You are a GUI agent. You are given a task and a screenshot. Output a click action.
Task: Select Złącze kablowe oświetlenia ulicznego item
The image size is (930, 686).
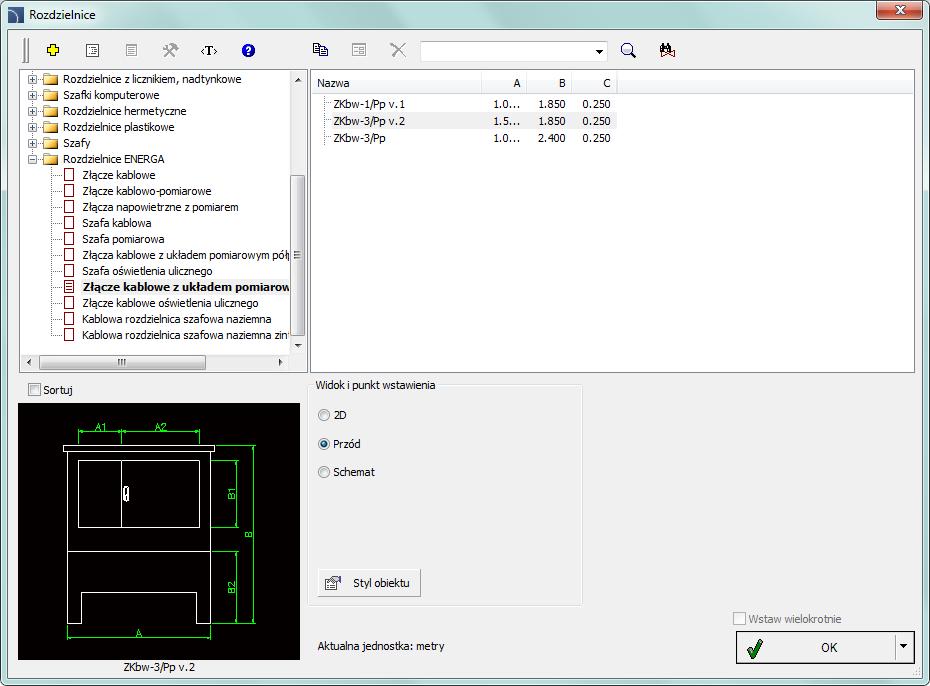tap(170, 303)
